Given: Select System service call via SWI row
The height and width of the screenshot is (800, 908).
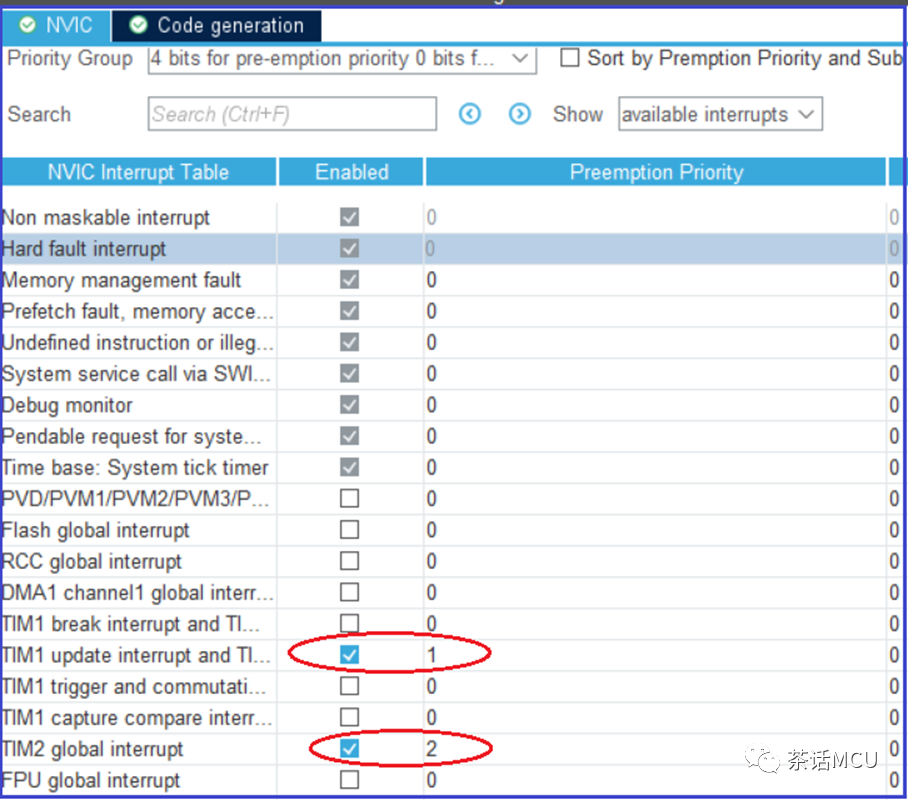Looking at the screenshot, I should [452, 374].
